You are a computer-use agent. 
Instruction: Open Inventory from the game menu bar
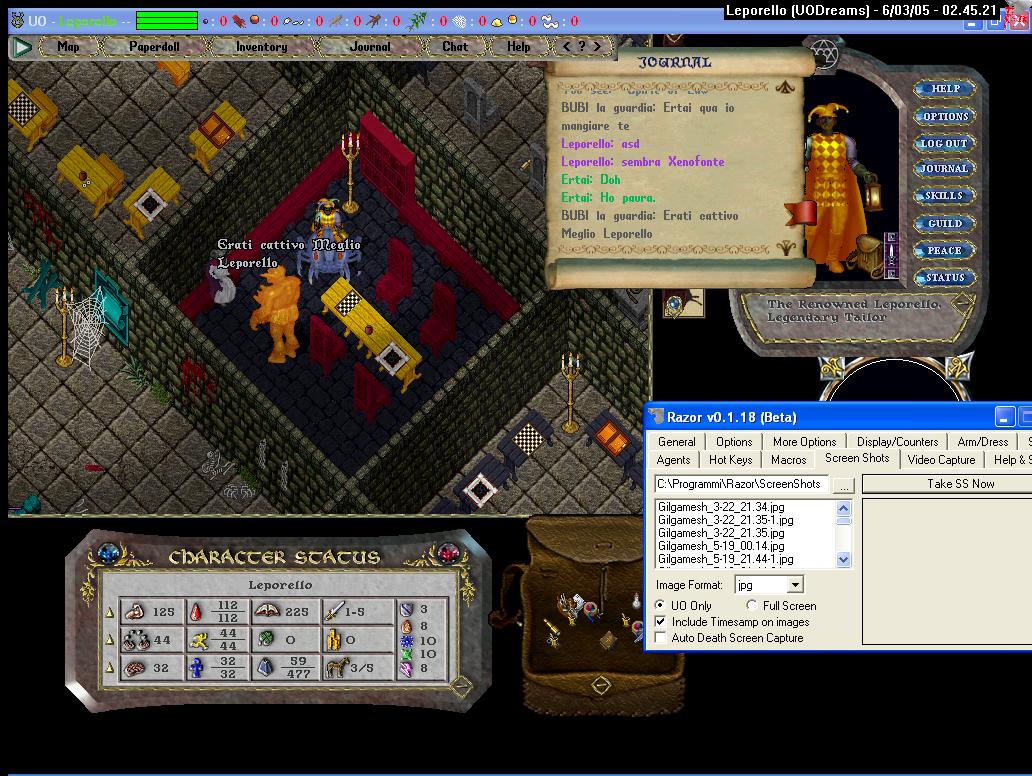point(261,47)
